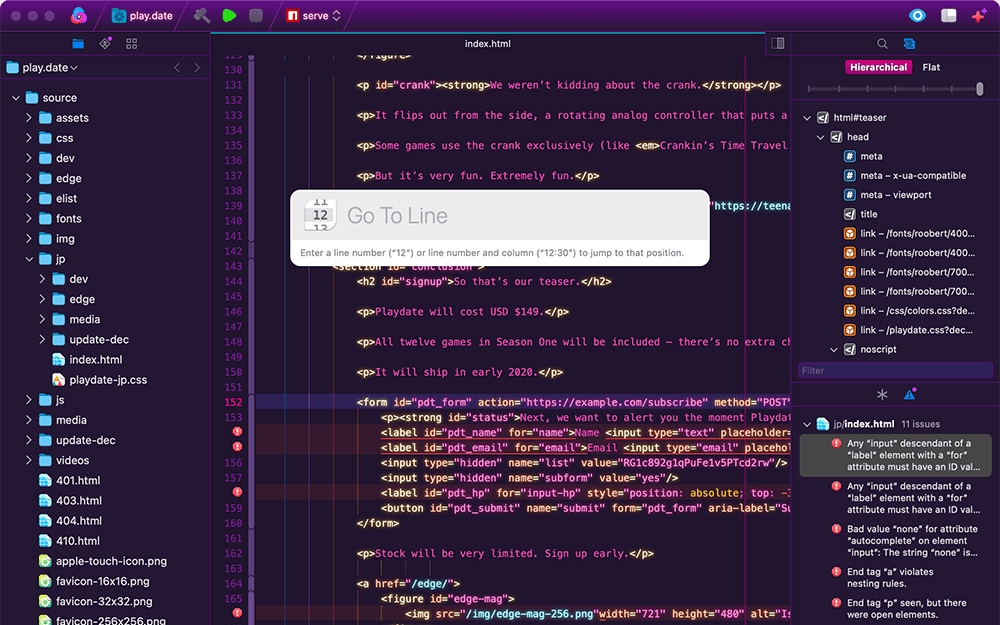Viewport: 1000px width, 625px height.
Task: Click line number 152 in the gutter
Action: [x=233, y=402]
